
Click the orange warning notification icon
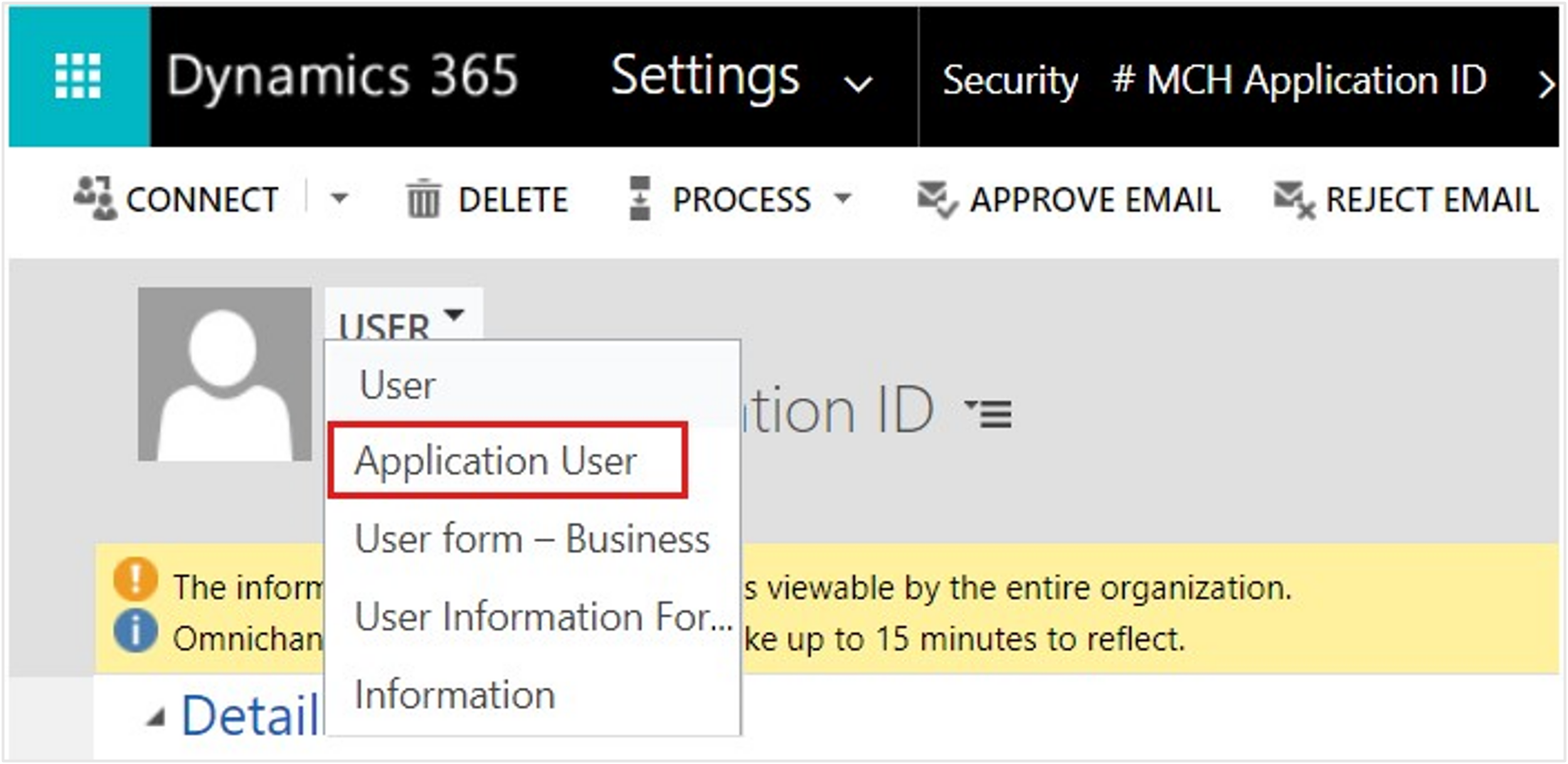pos(135,579)
